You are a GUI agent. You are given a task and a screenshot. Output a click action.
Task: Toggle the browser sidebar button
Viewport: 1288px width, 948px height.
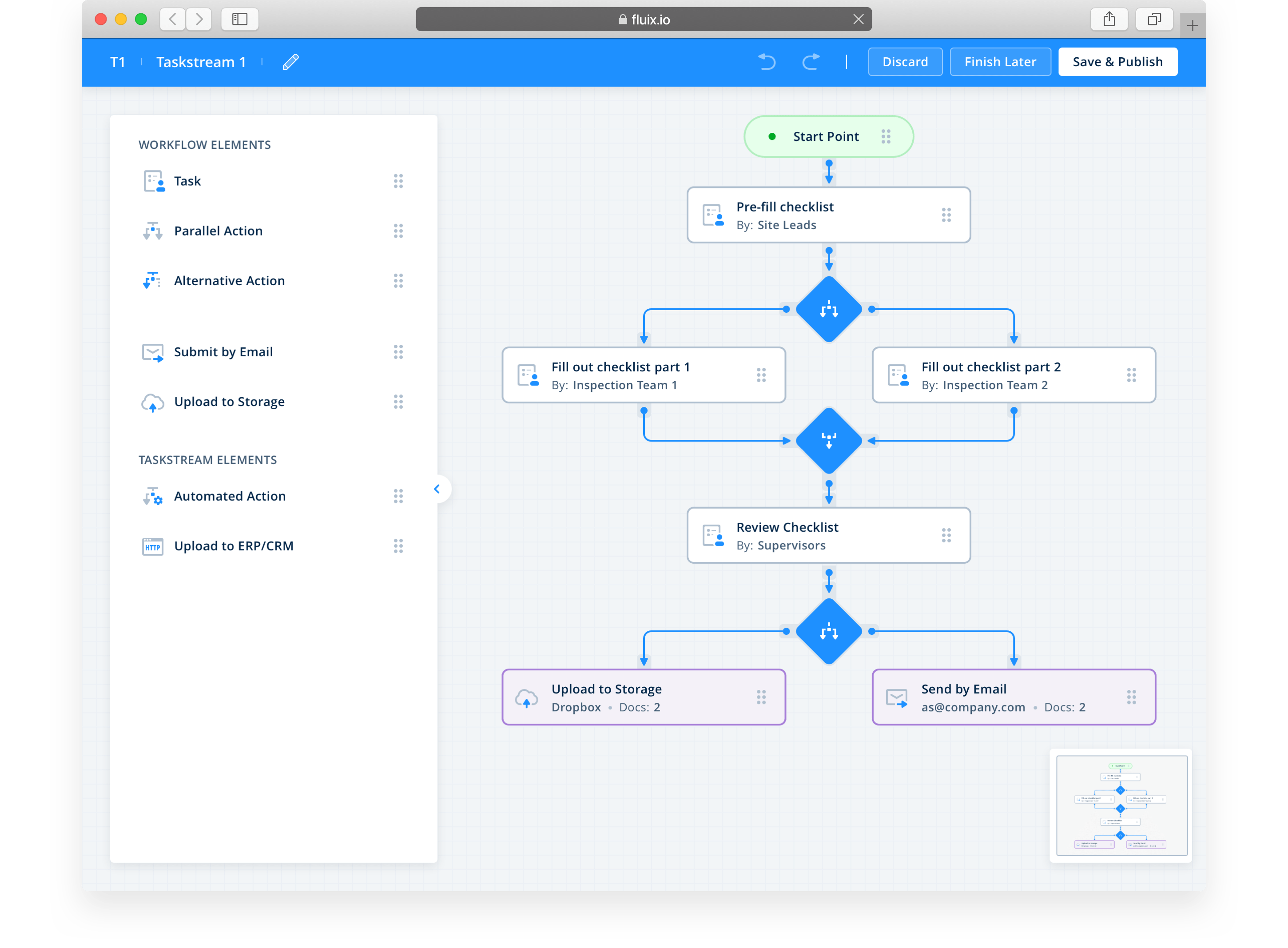pyautogui.click(x=240, y=20)
